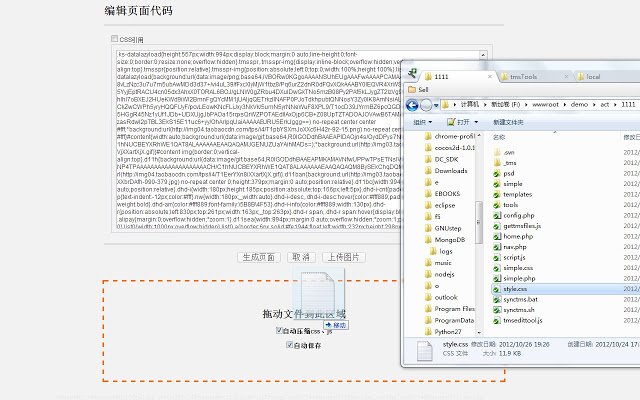
Task: Expand the arrow after wwwroot breadcrumb
Action: [565, 104]
